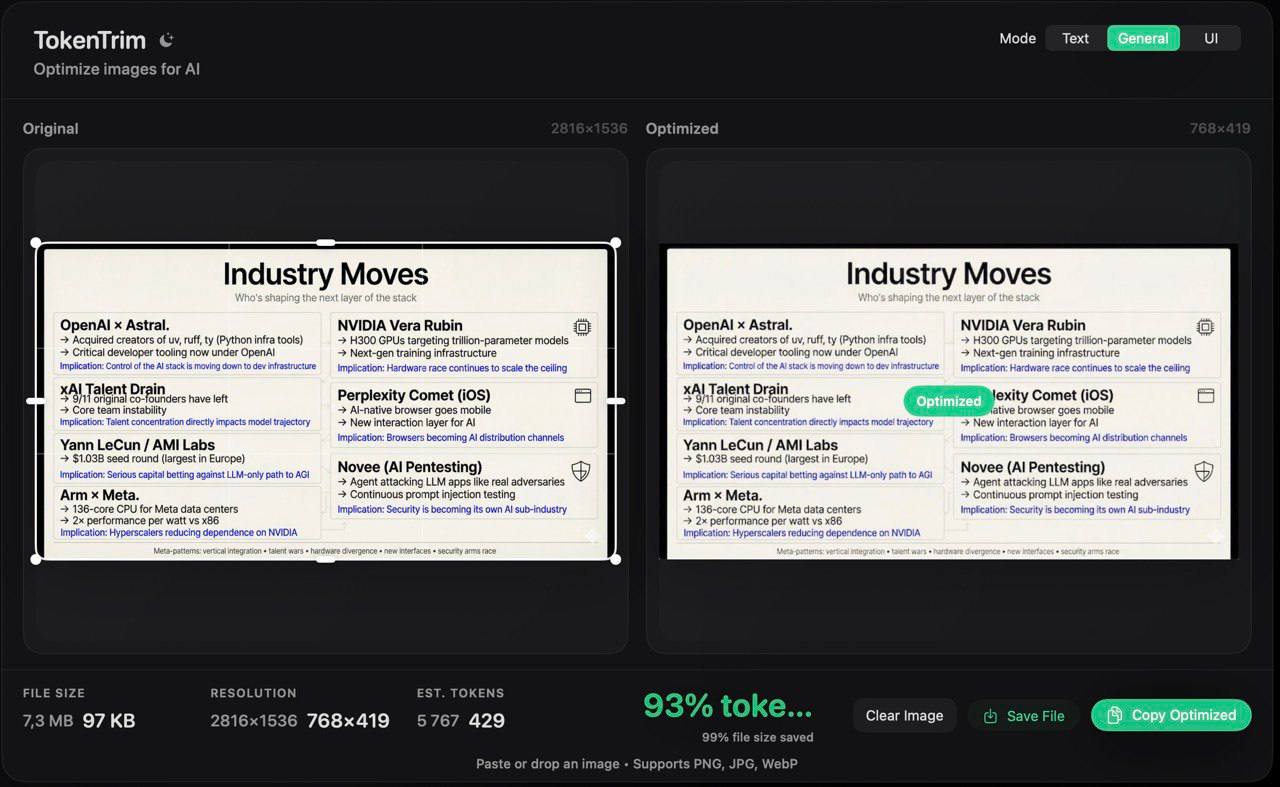
Task: Click the green Optimized badge on preview
Action: [948, 401]
